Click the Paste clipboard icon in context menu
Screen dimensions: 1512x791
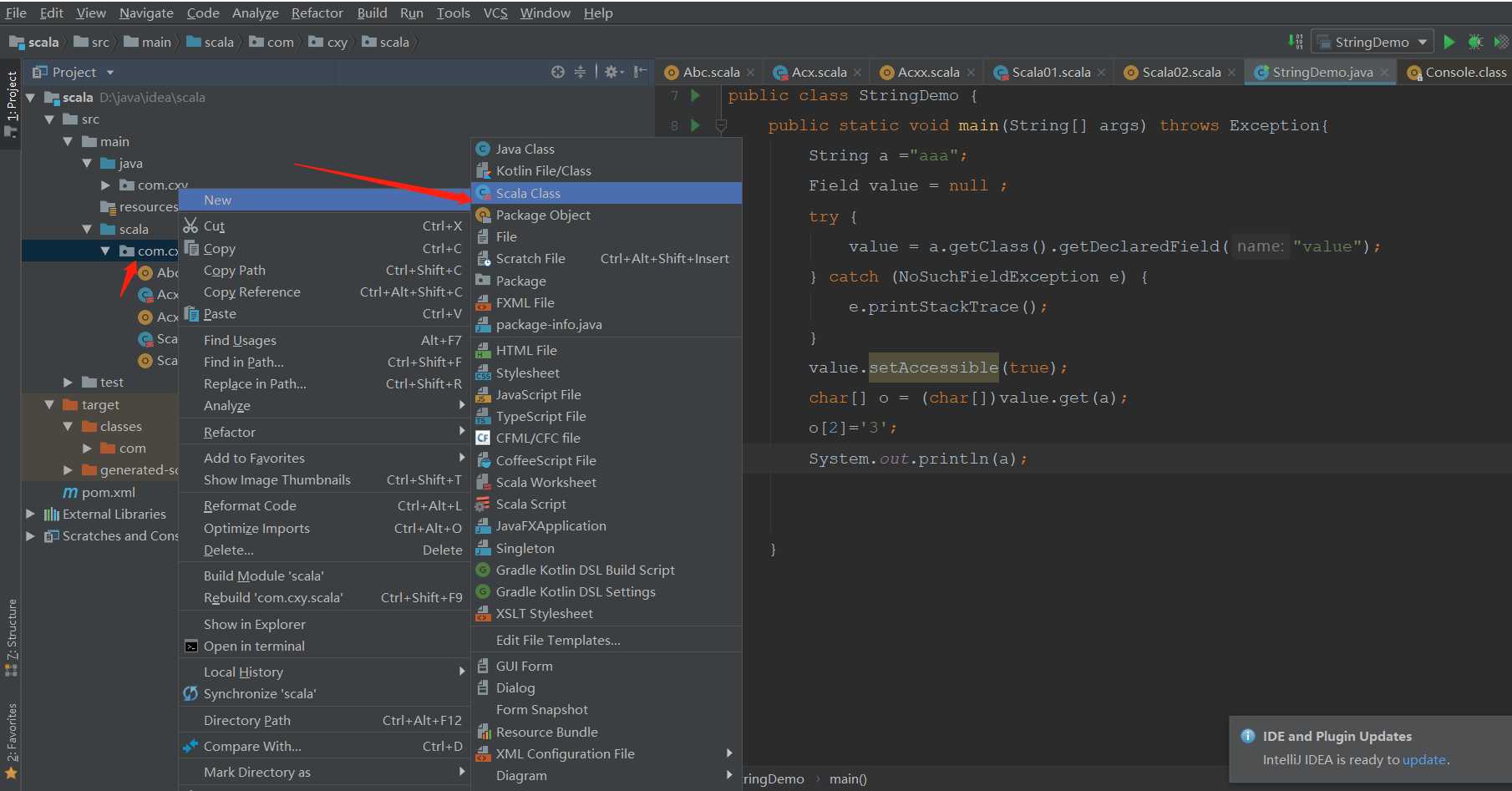pos(190,314)
